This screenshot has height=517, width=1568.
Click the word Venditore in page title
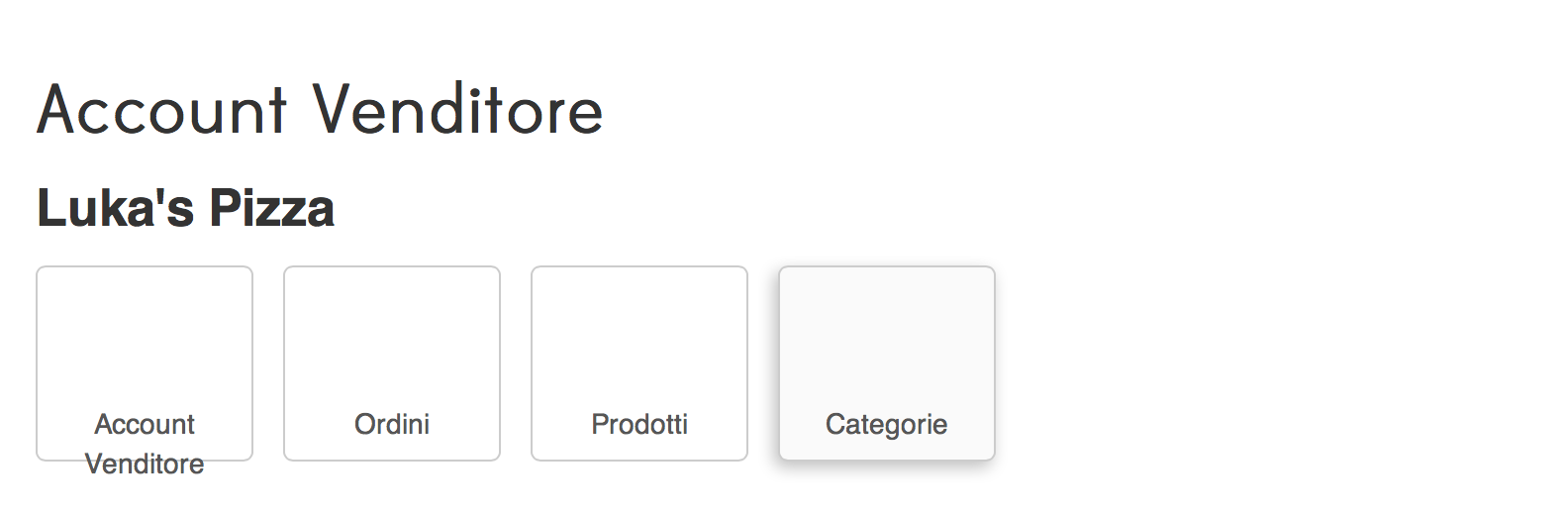pyautogui.click(x=458, y=109)
